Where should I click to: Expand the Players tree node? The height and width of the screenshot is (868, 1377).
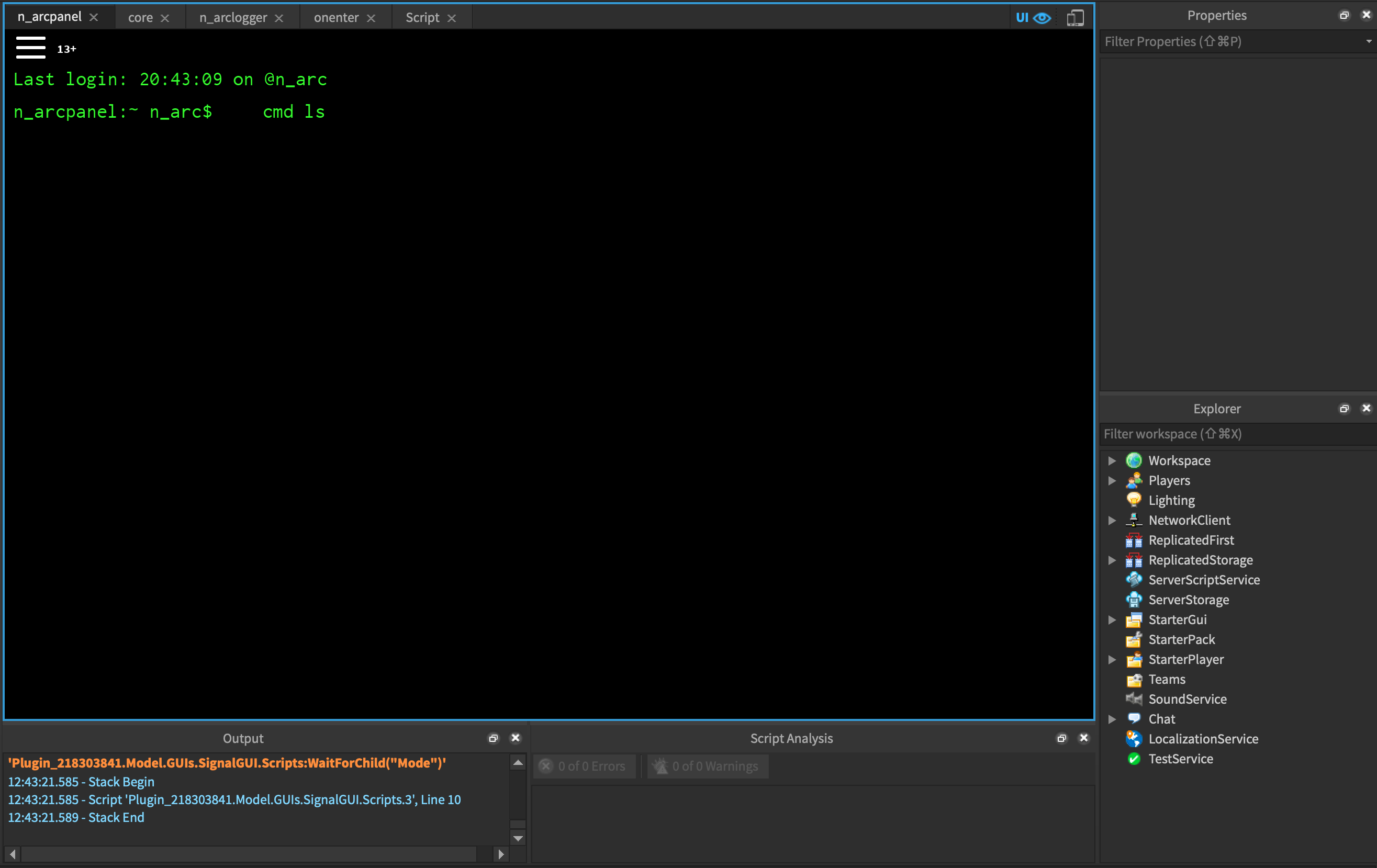[x=1112, y=480]
